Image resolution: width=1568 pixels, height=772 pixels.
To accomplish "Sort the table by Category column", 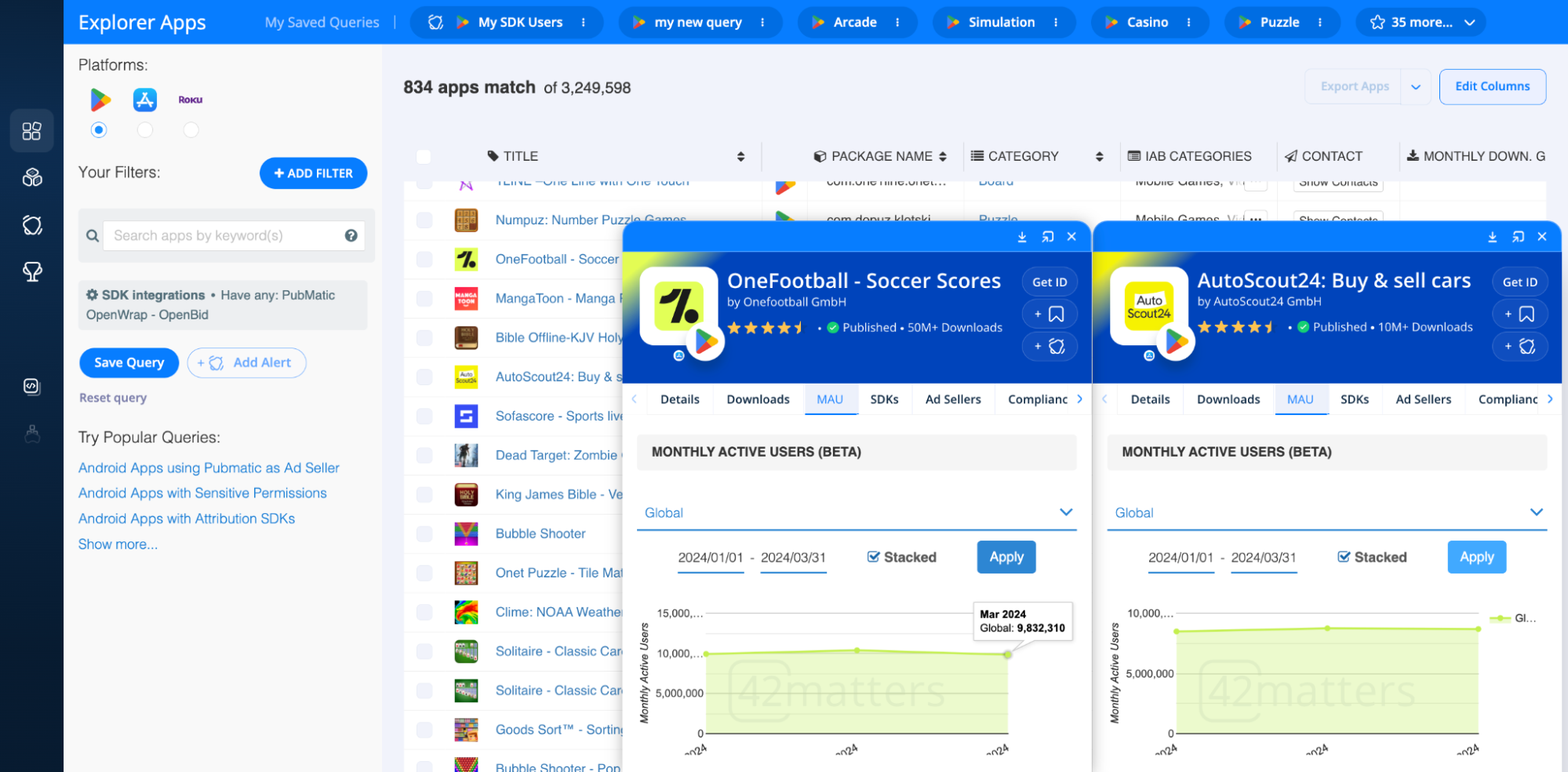I will point(1099,157).
